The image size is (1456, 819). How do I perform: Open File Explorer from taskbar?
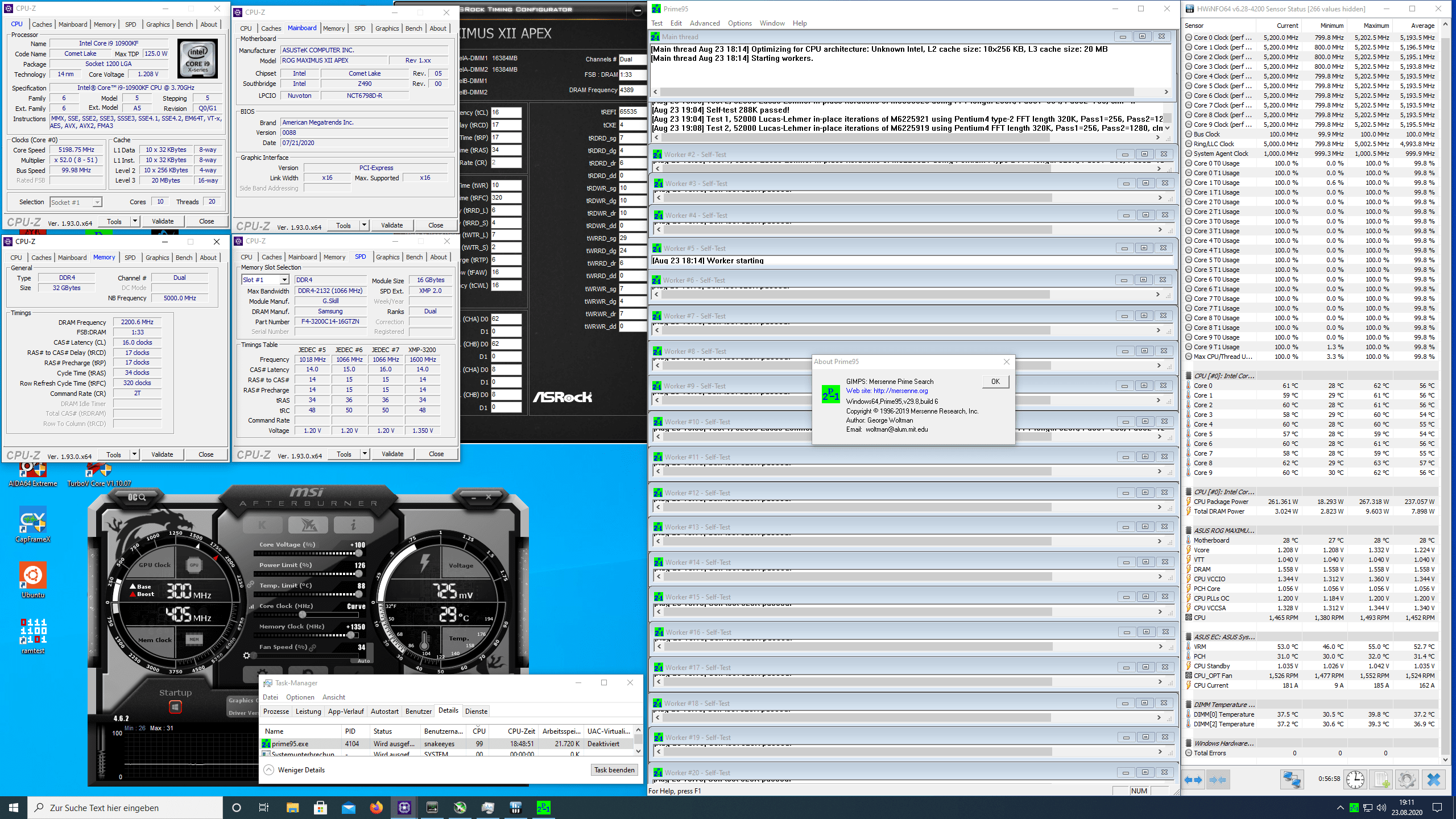[292, 808]
